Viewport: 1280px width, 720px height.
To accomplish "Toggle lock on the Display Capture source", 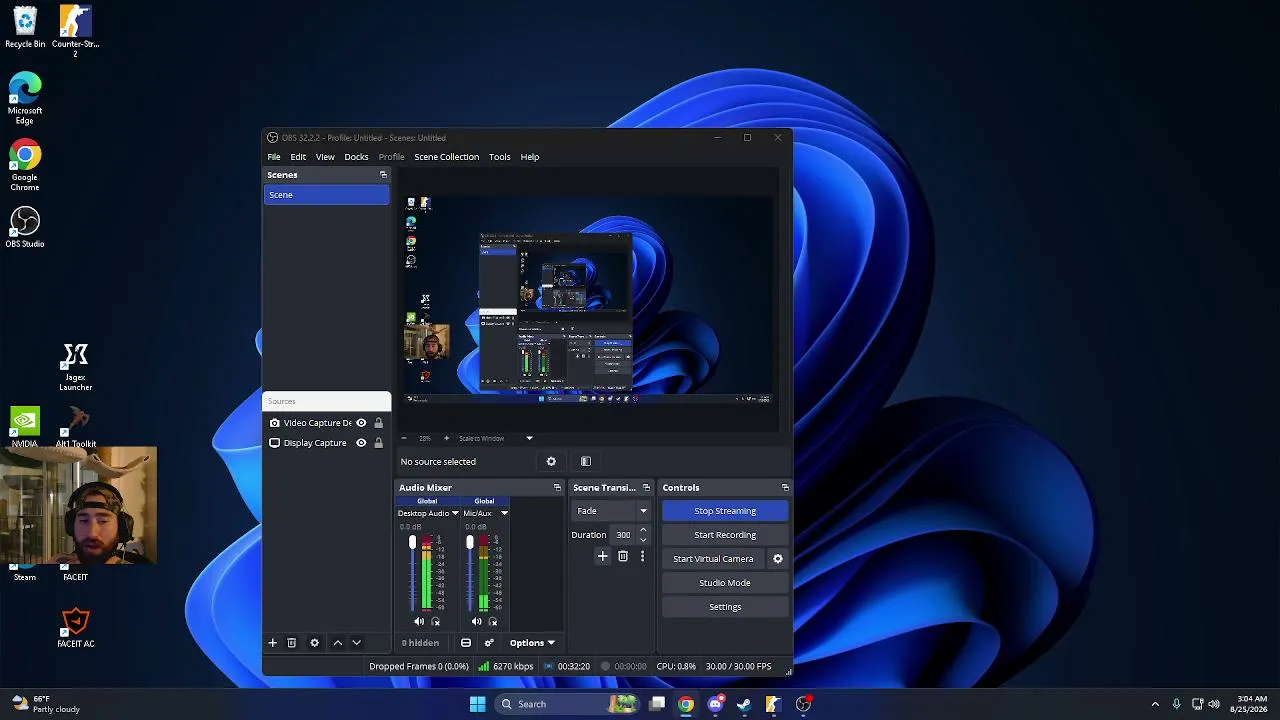I will click(x=378, y=443).
